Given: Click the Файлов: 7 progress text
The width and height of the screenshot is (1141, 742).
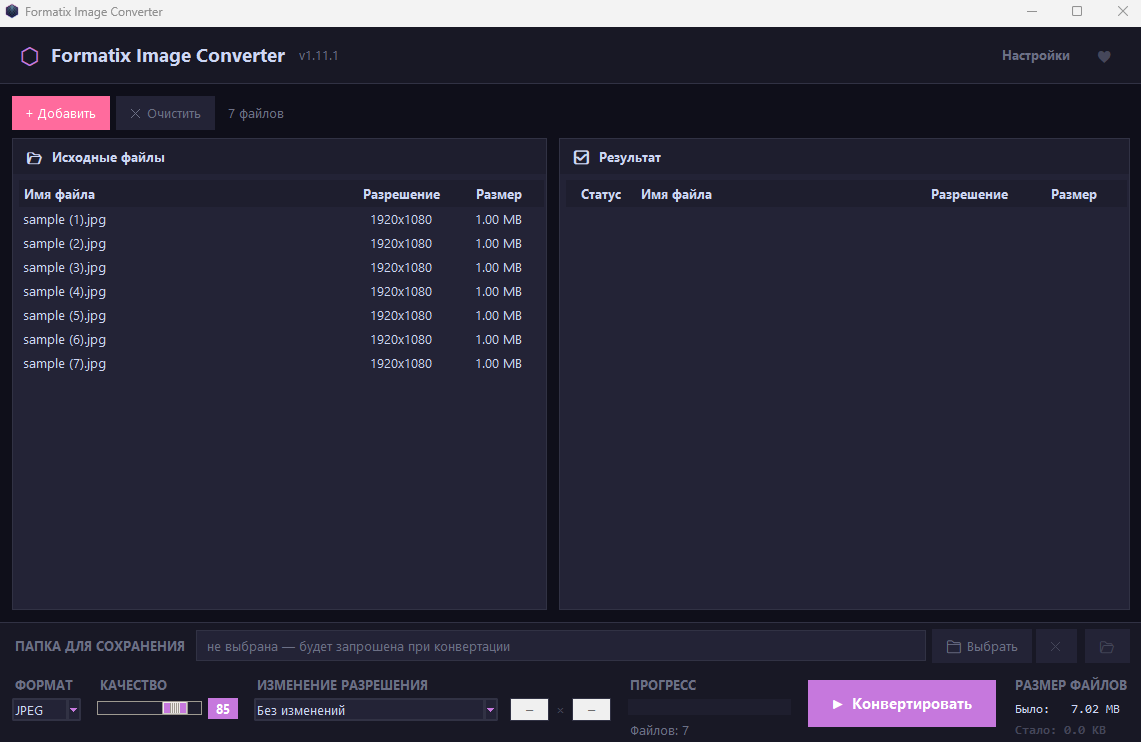Looking at the screenshot, I should 659,730.
